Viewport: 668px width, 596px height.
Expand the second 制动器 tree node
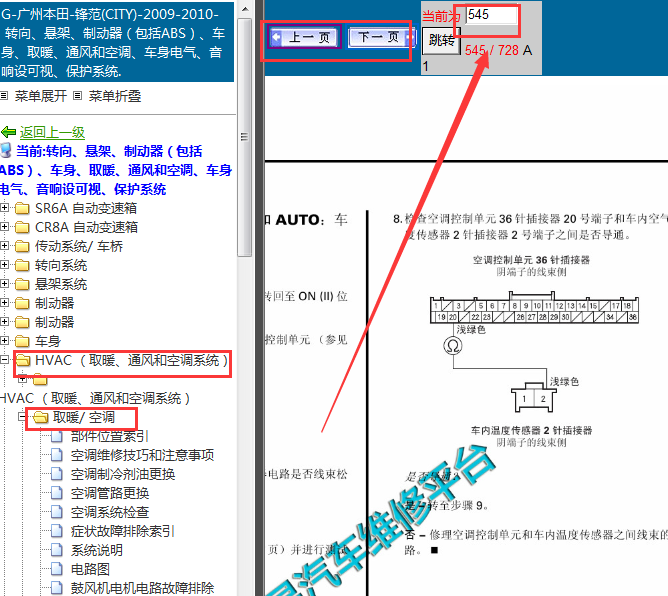[x=4, y=322]
